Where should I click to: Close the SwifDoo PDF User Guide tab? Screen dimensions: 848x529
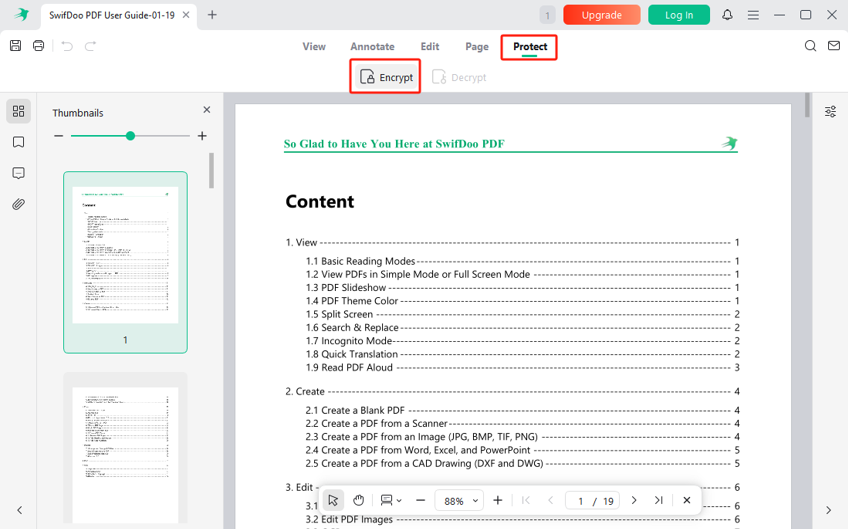point(186,15)
